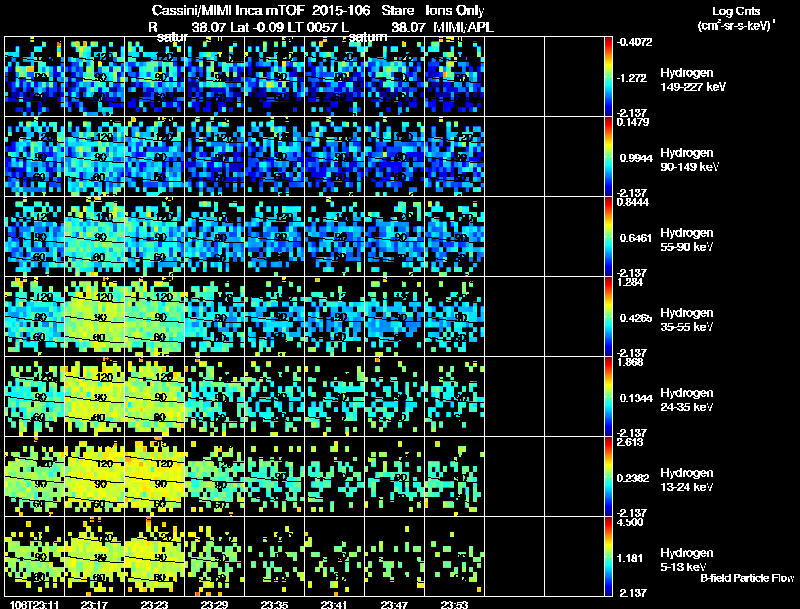Select the '-1.272' color scale midpoint
800x609 pixels.
[632, 78]
